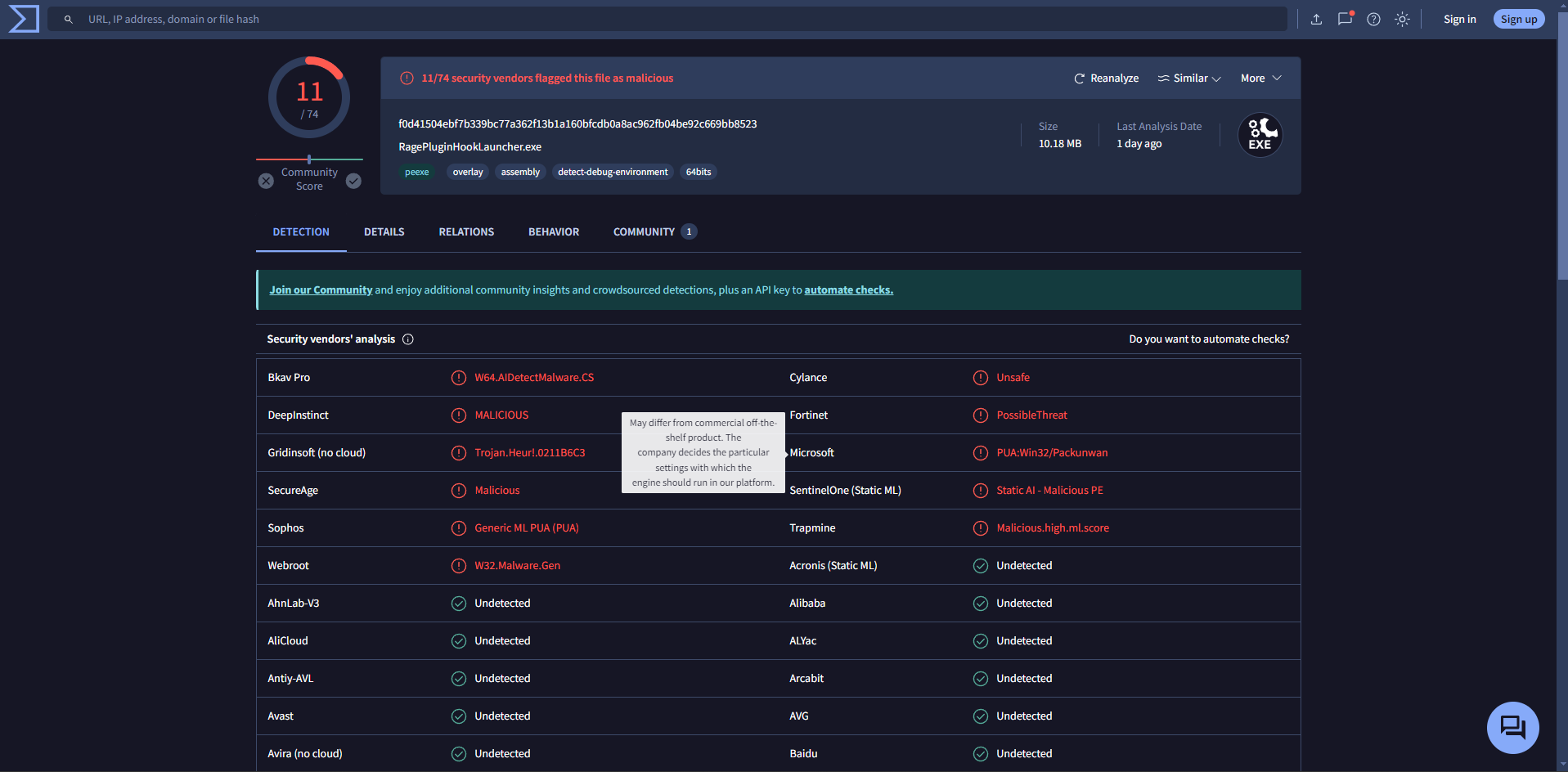
Task: Click the community score slider marker
Action: pyautogui.click(x=309, y=159)
